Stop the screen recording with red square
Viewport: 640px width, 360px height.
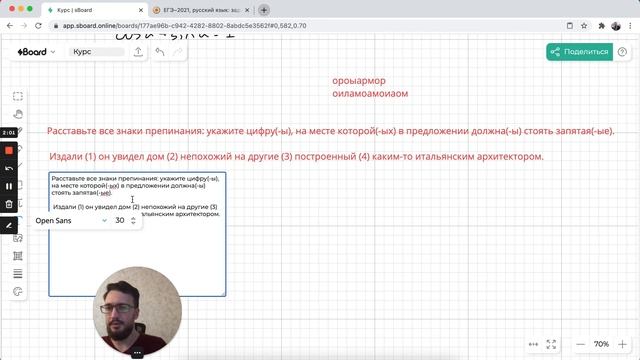pos(9,151)
